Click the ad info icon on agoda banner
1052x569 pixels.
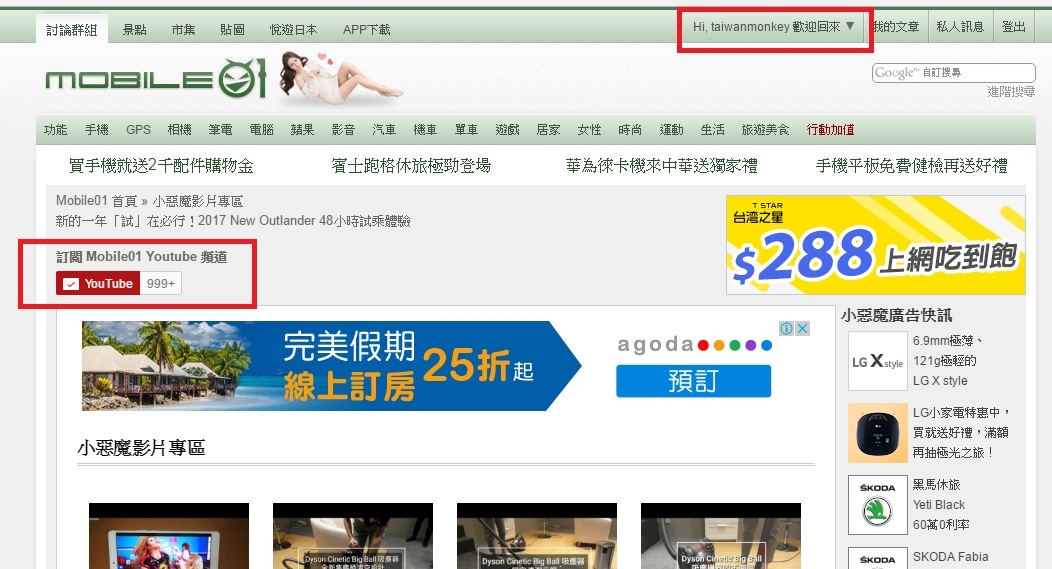point(786,328)
